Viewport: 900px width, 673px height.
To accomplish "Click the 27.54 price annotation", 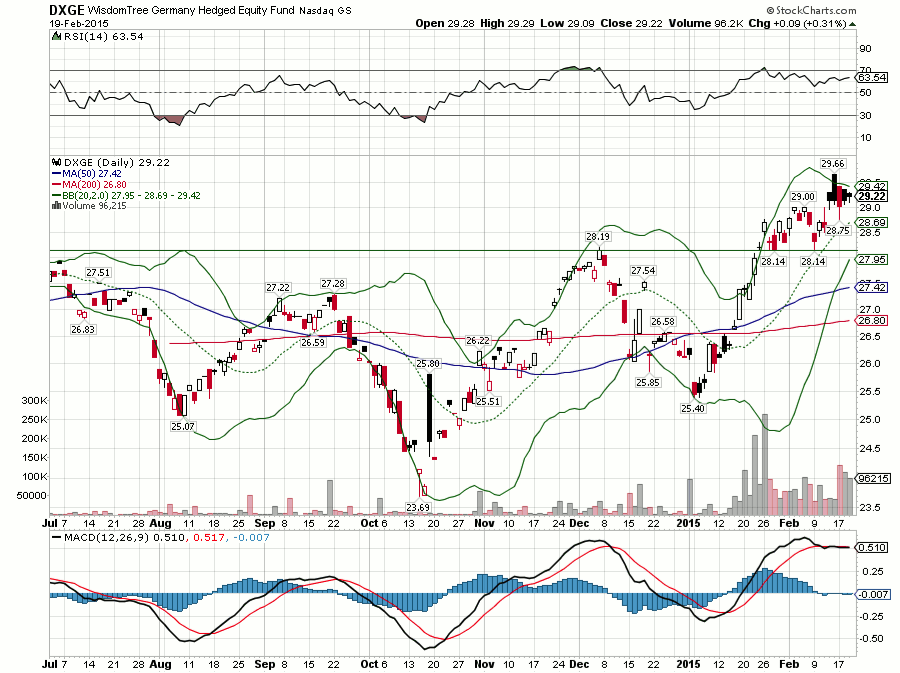I will 643,270.
